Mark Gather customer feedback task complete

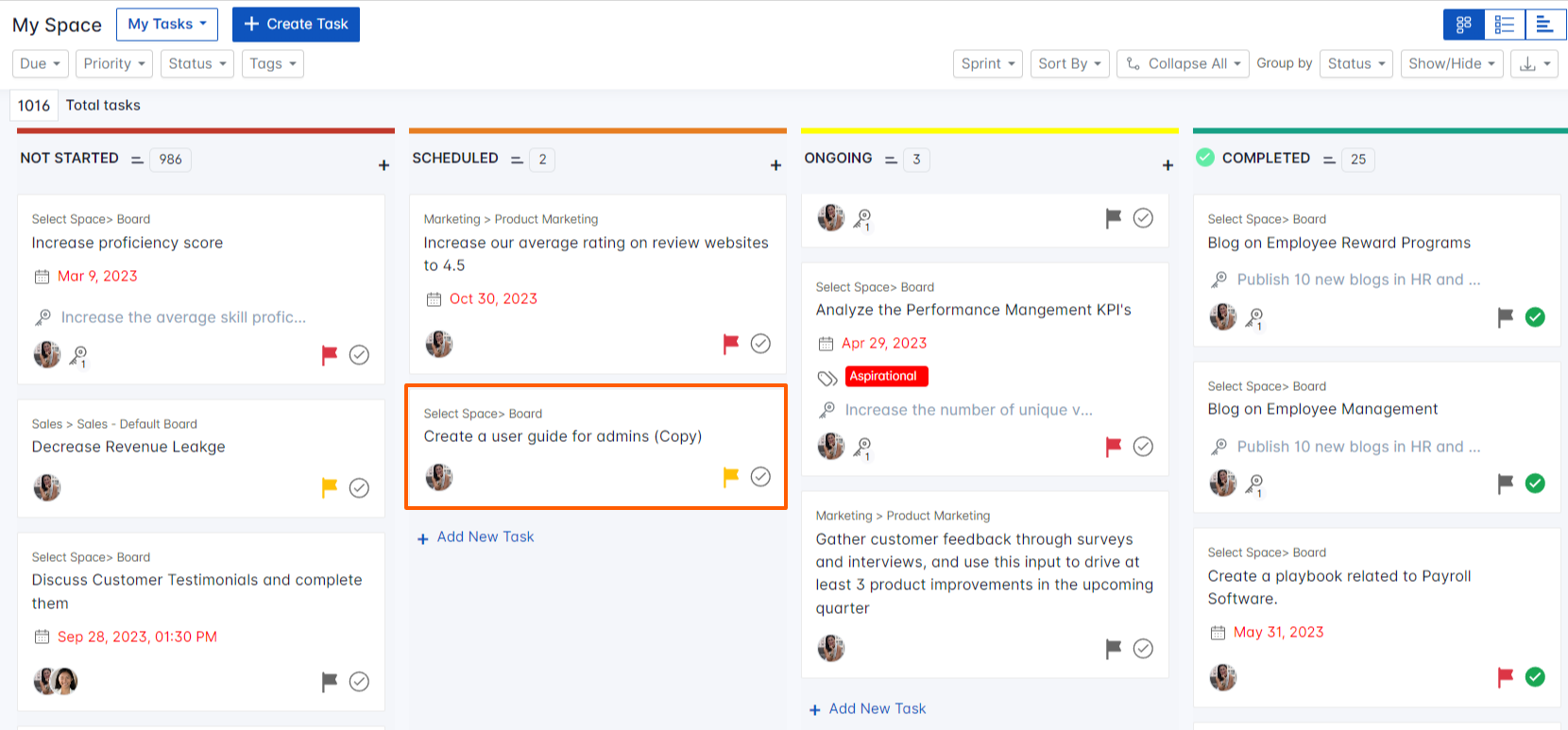tap(1143, 648)
